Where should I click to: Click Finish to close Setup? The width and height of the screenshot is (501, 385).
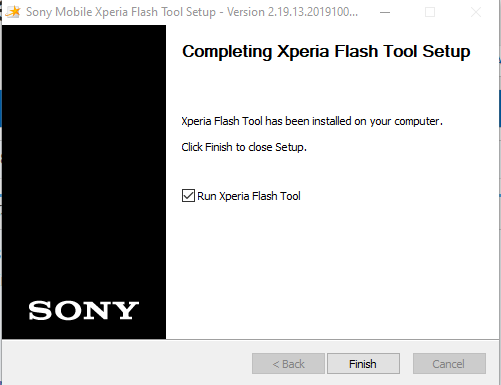[363, 364]
